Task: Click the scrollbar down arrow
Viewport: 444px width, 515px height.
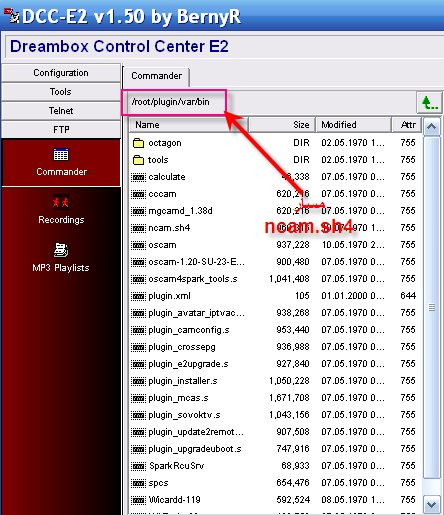Action: point(432,505)
